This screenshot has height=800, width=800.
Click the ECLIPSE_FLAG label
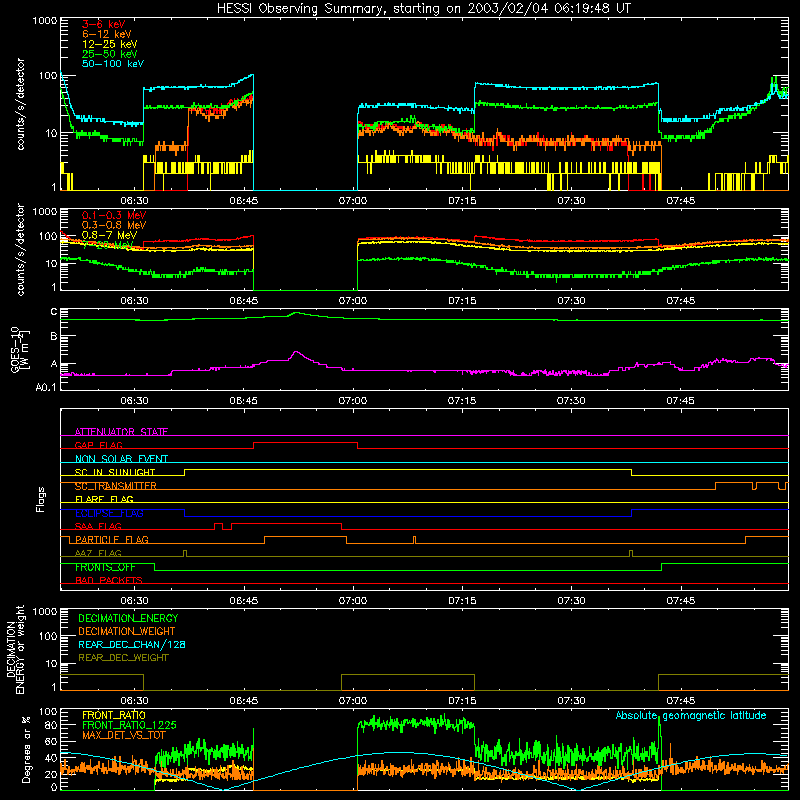point(109,513)
